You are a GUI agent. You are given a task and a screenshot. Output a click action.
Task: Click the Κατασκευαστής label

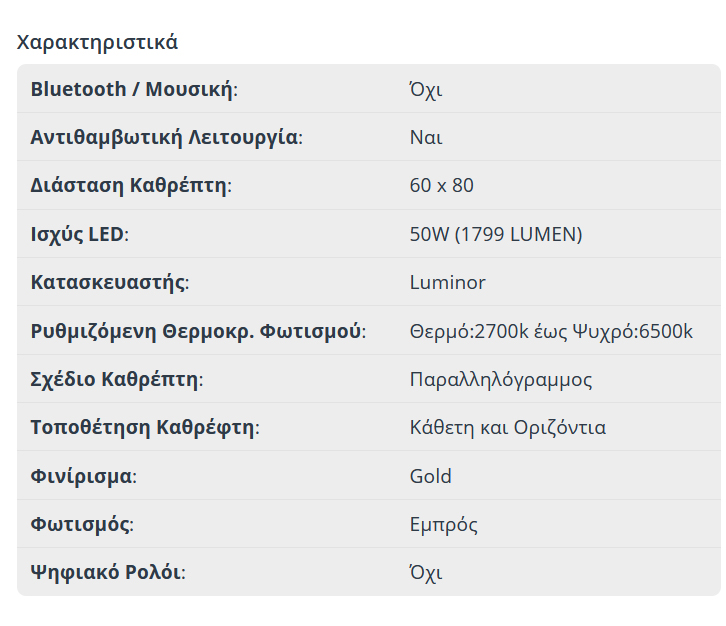110,282
